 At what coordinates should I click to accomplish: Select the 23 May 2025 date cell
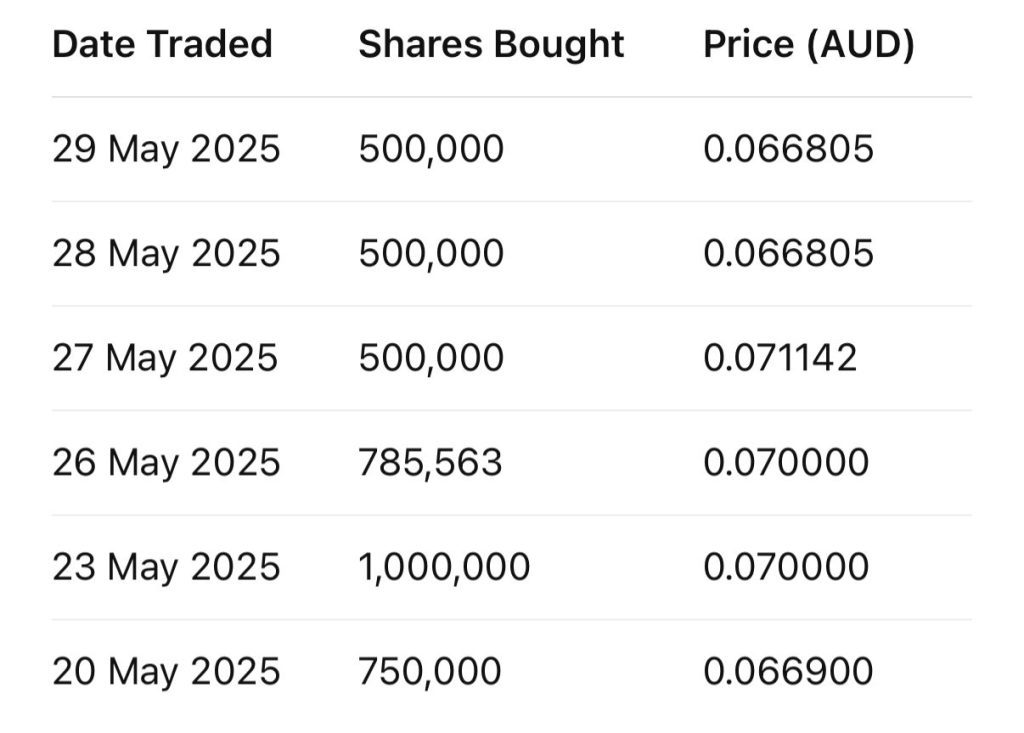(166, 567)
